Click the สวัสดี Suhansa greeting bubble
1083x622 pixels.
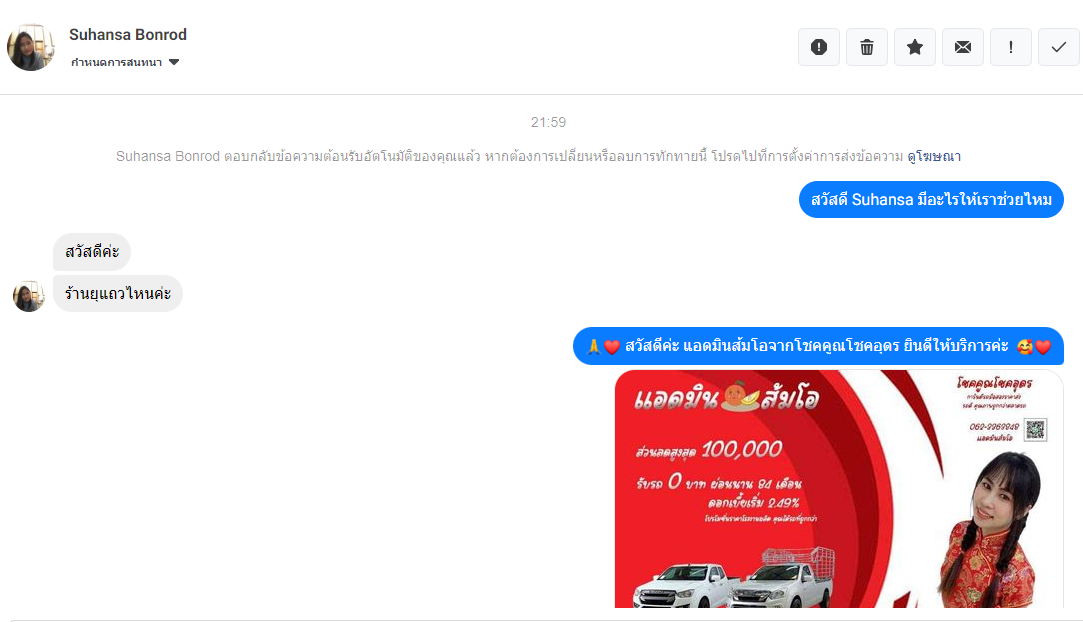931,200
